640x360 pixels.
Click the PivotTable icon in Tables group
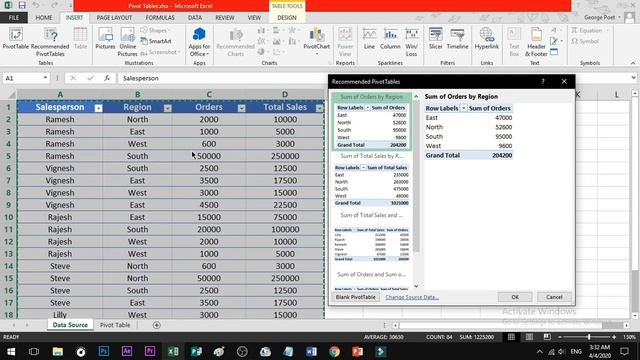[16, 39]
